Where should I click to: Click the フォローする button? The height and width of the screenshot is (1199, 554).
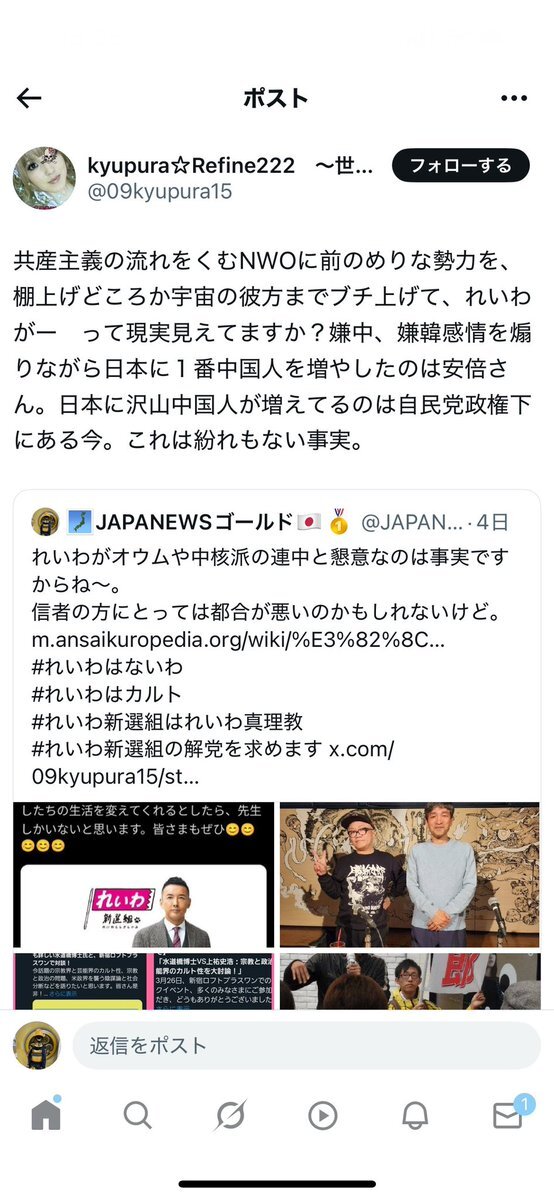(461, 165)
